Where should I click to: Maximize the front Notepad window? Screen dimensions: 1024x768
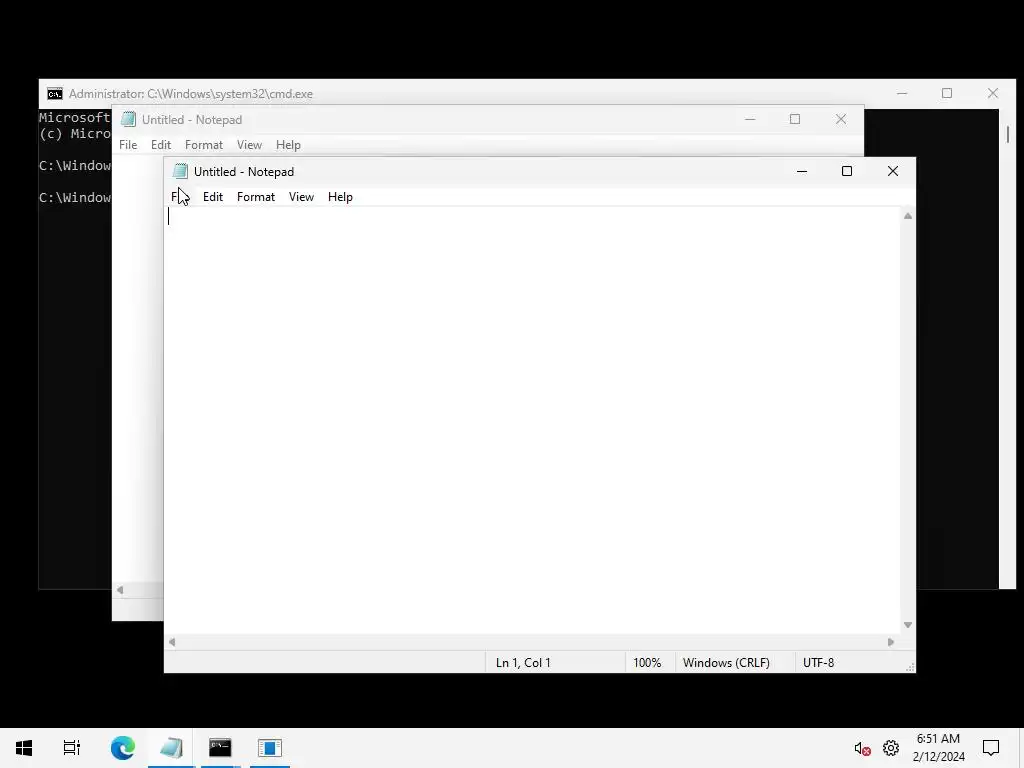(847, 171)
